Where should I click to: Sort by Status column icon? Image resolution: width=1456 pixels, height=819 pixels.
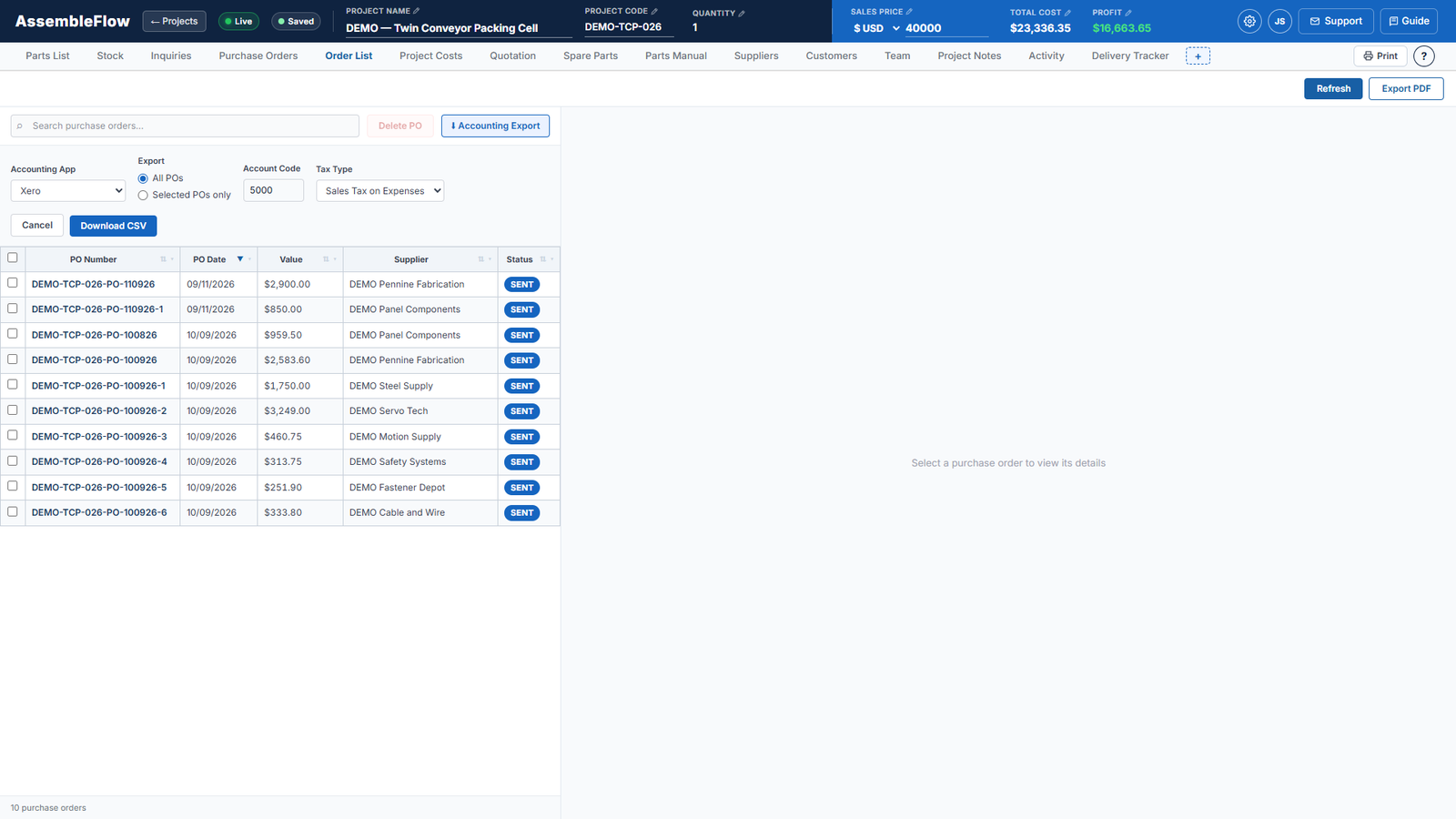coord(543,259)
